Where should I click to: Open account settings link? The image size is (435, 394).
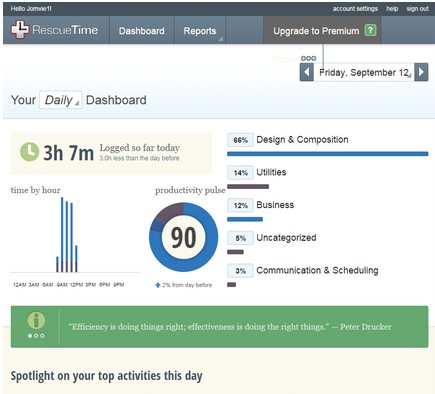tap(355, 9)
